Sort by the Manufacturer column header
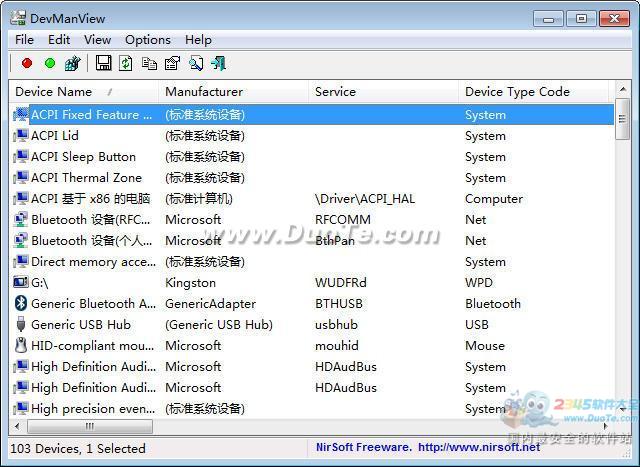This screenshot has width=640, height=467. pos(233,91)
